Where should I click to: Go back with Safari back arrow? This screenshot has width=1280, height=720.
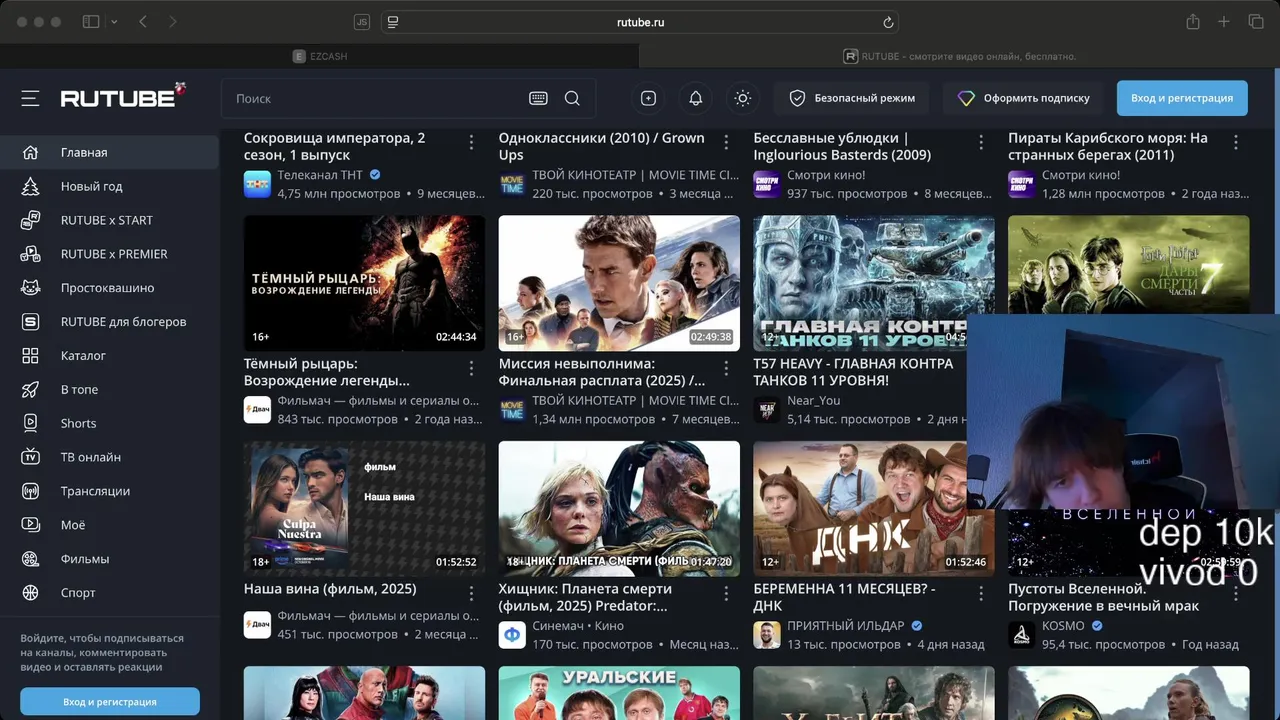click(143, 22)
